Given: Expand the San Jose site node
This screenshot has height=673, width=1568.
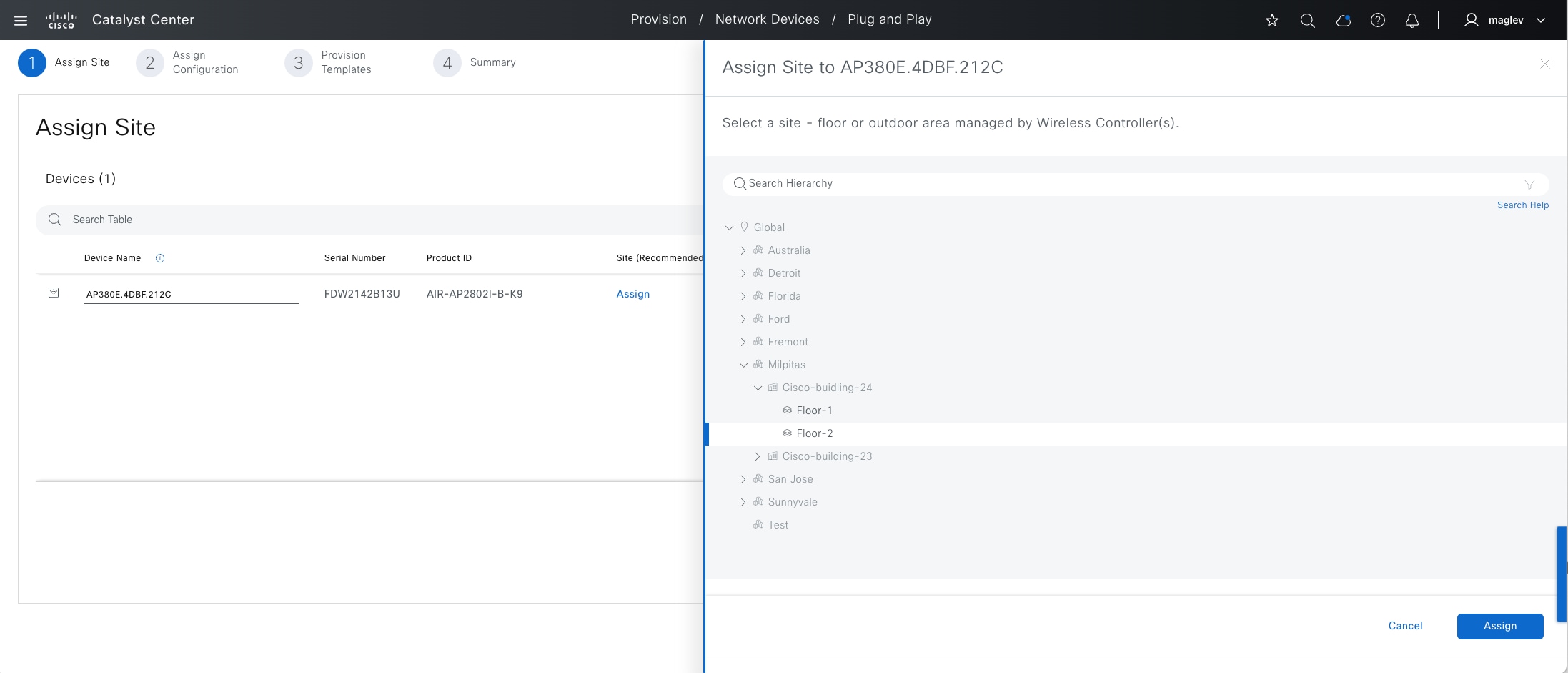Looking at the screenshot, I should (743, 479).
